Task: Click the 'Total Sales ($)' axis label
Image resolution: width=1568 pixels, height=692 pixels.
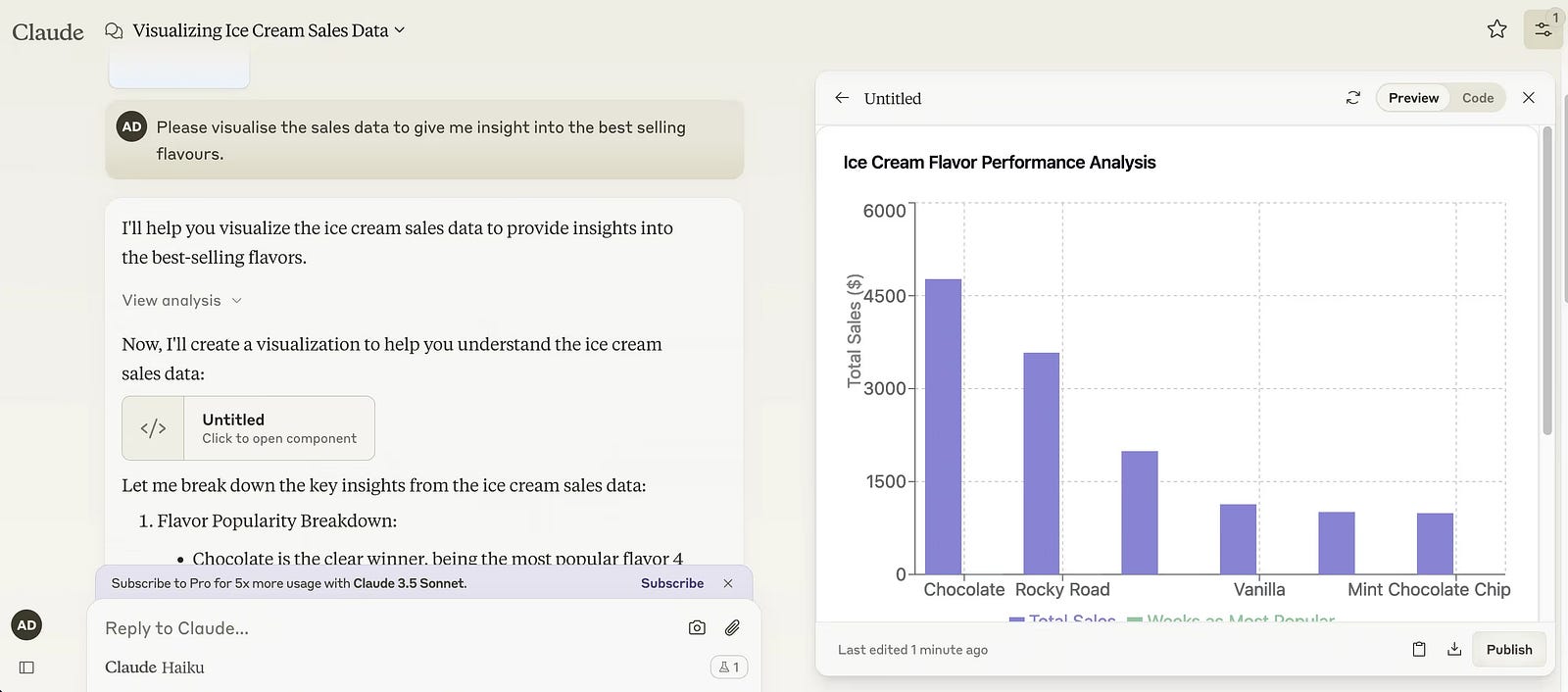Action: tap(855, 330)
